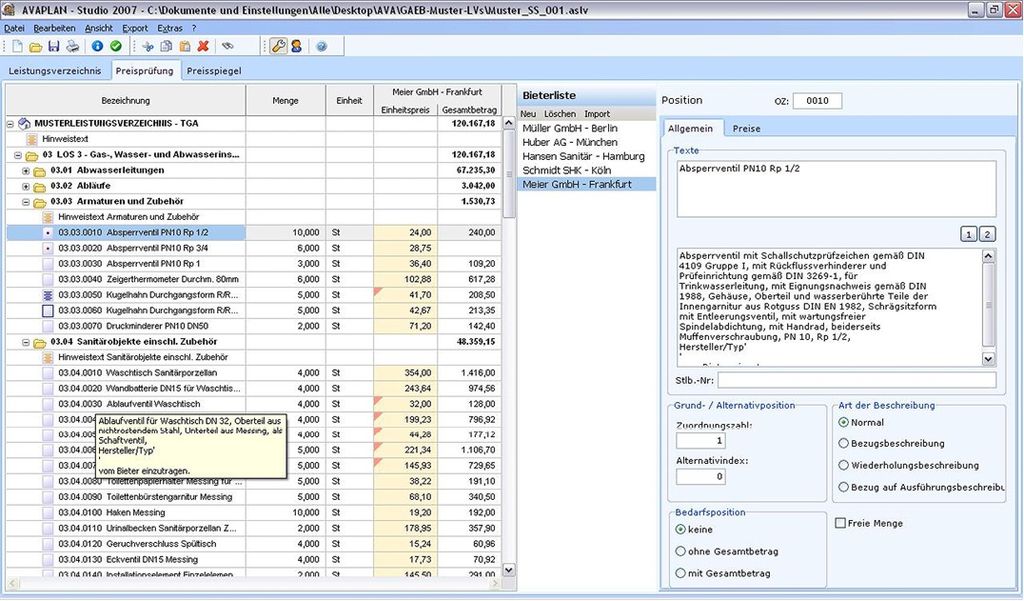Click the Print toolbar icon
Viewport: 1024px width, 601px height.
(x=72, y=46)
